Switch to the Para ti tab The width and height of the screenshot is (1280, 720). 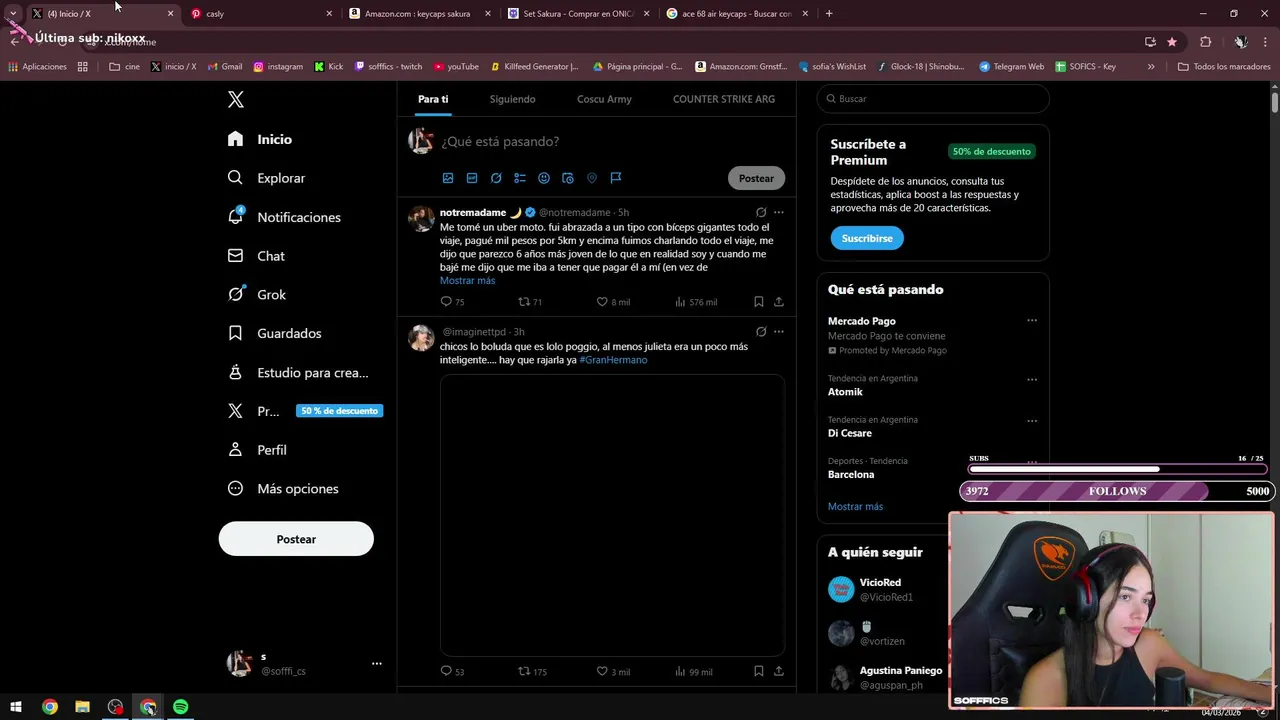click(x=433, y=99)
